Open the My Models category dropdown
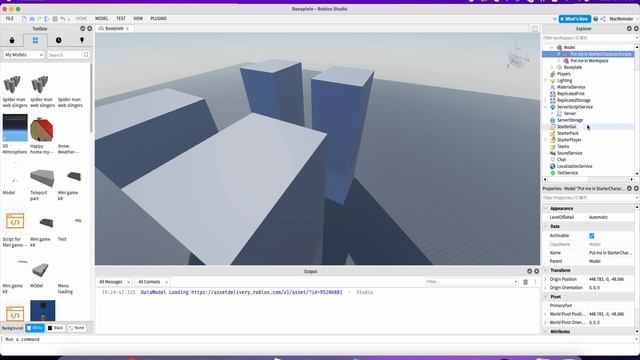Viewport: 640px width, 360px height. click(x=23, y=55)
